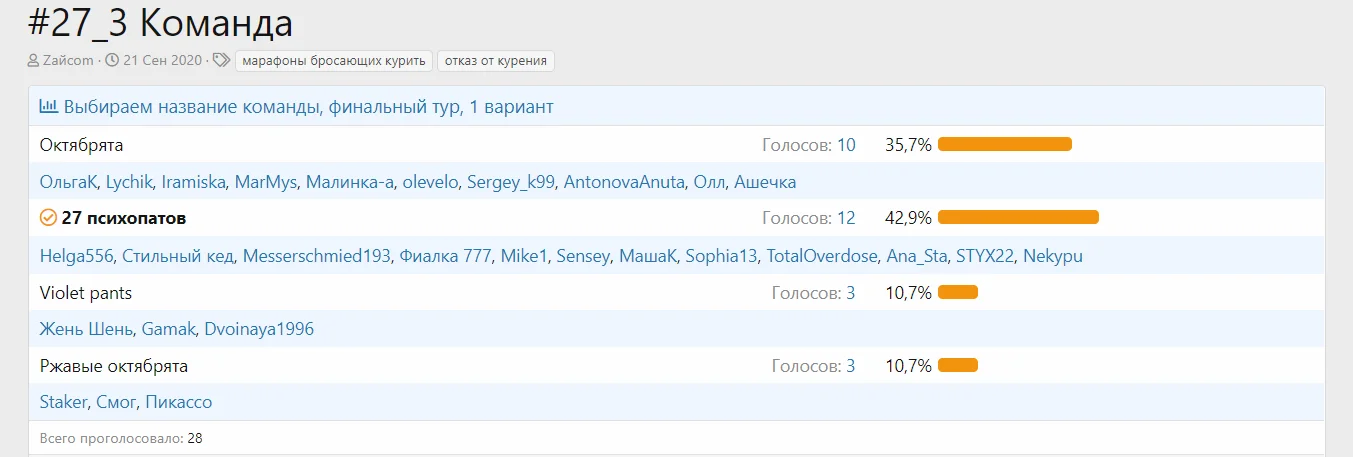1353x457 pixels.
Task: Click the checkmark icon beside 27 психопатов
Action: tap(48, 218)
